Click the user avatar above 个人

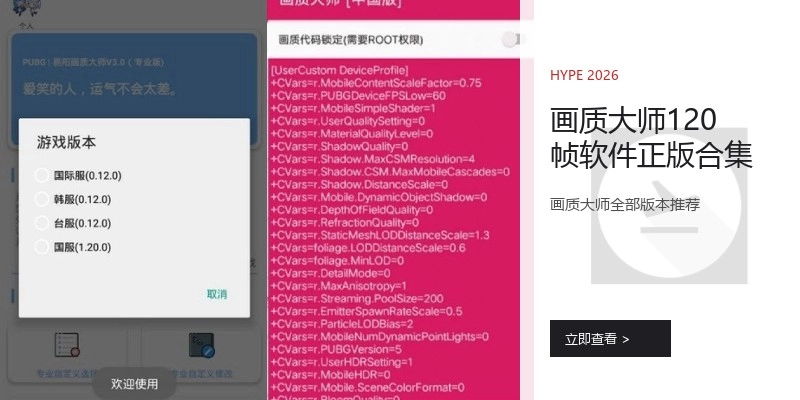27,7
